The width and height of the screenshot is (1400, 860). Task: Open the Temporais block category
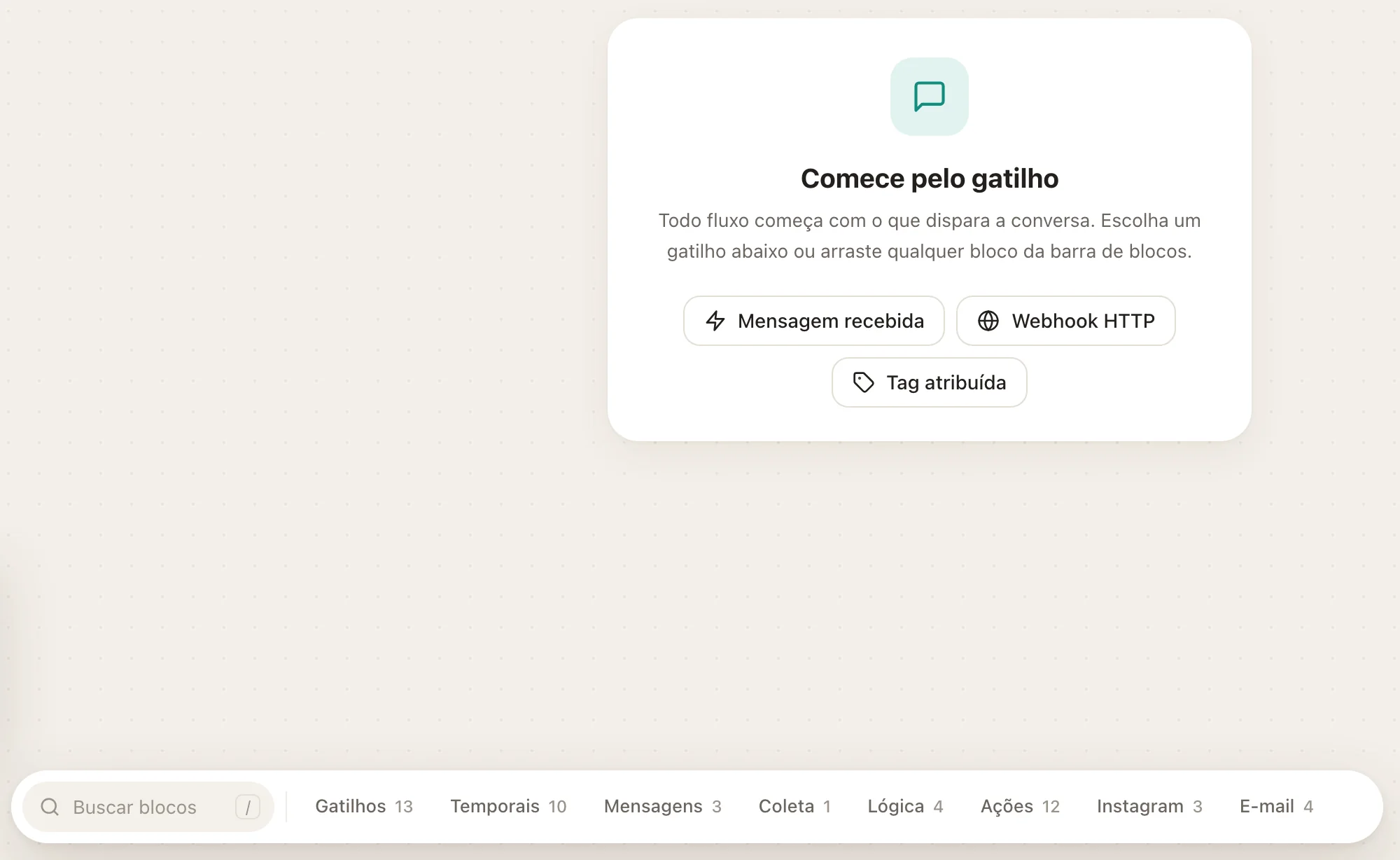pos(508,807)
